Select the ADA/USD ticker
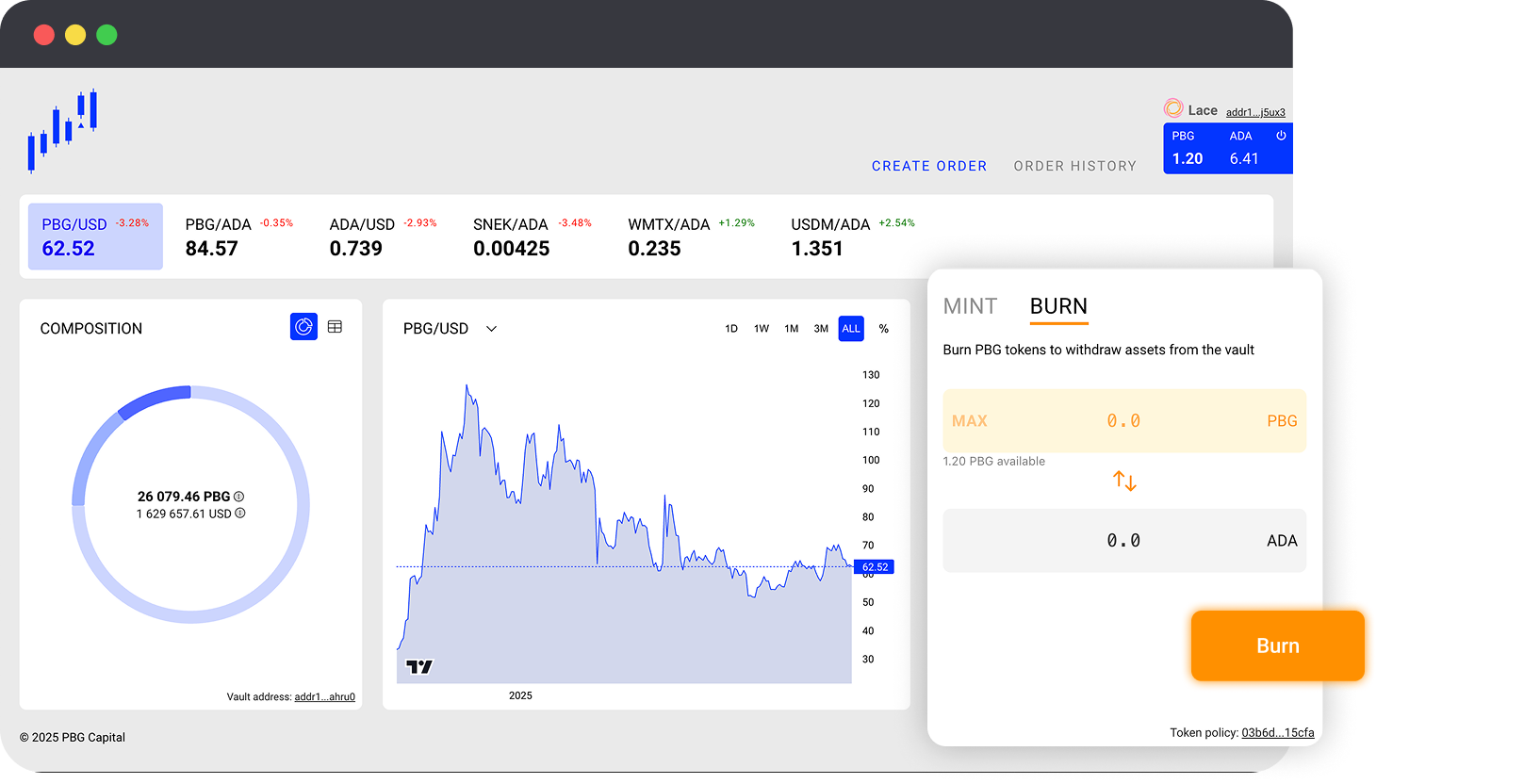This screenshot has width=1524, height=784. point(383,237)
